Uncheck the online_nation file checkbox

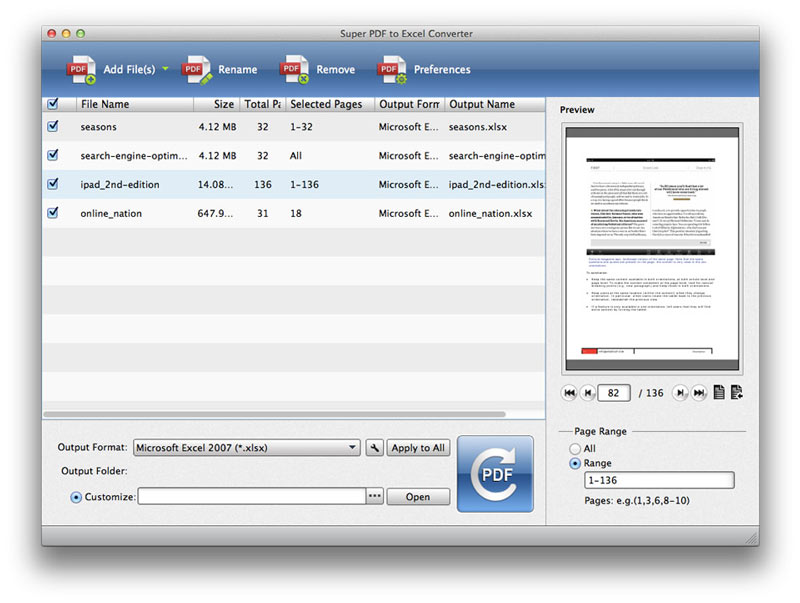53,213
